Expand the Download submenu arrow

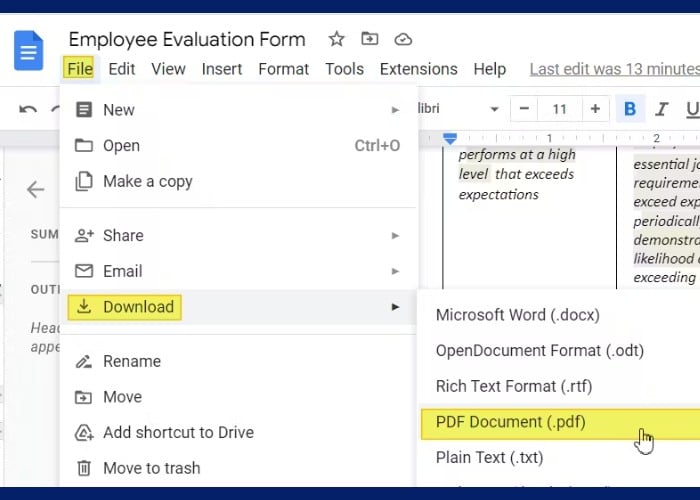click(395, 307)
